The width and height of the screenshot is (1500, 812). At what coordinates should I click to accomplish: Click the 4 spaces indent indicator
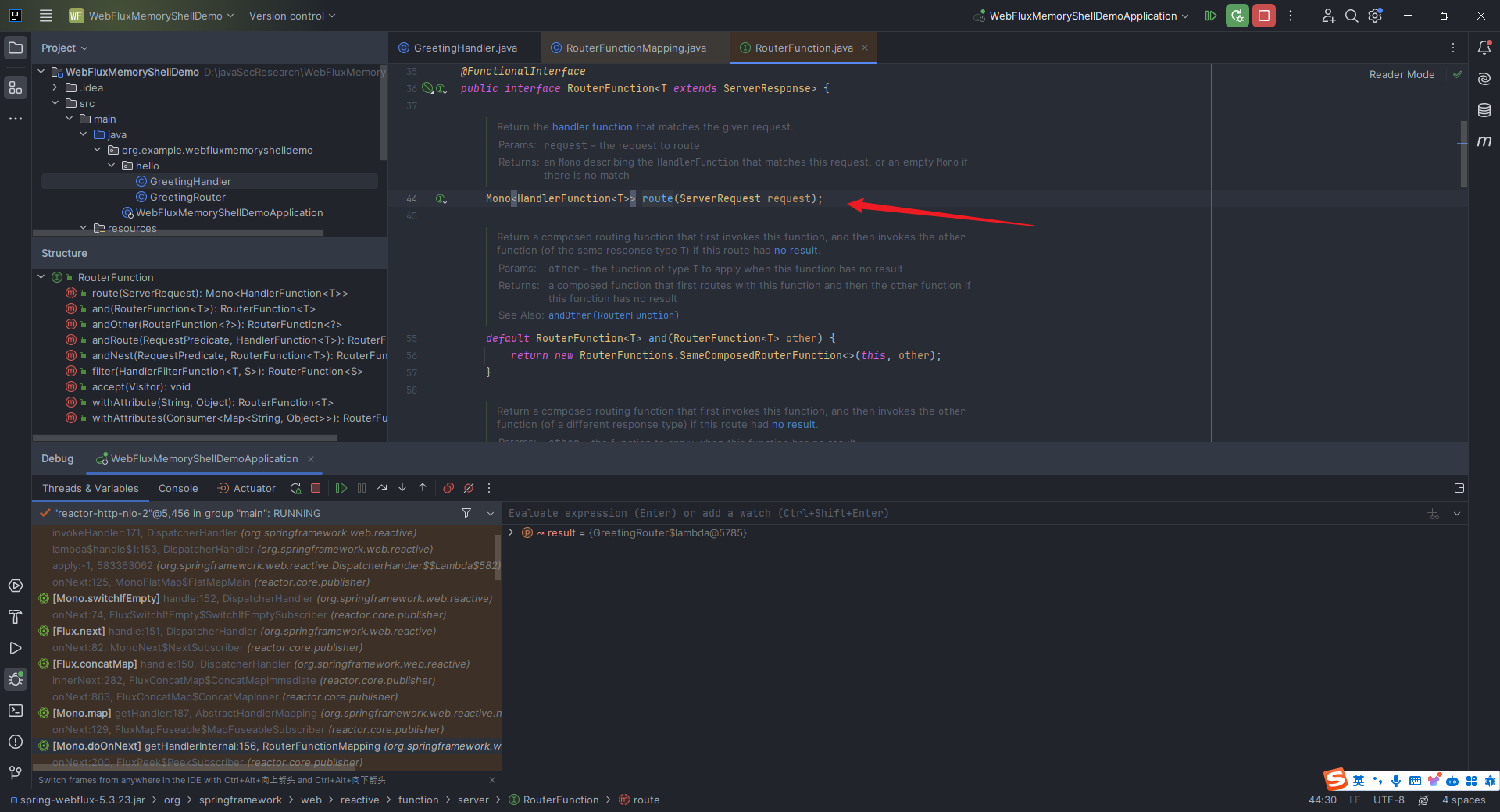pos(1464,800)
